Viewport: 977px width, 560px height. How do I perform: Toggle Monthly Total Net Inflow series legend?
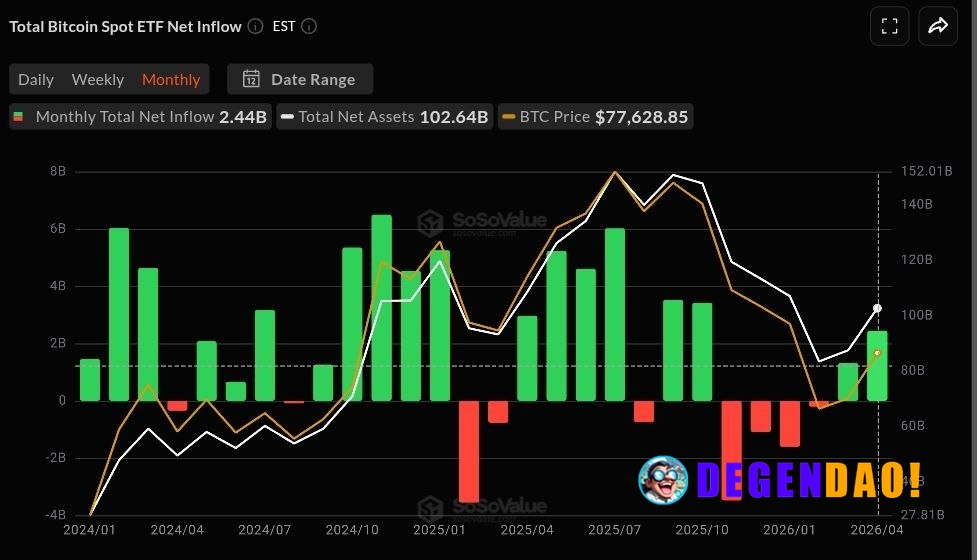coord(140,116)
